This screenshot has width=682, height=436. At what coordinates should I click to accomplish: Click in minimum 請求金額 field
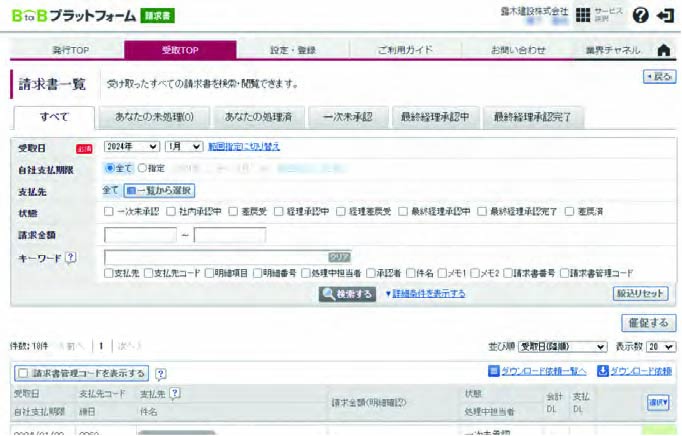(x=140, y=235)
